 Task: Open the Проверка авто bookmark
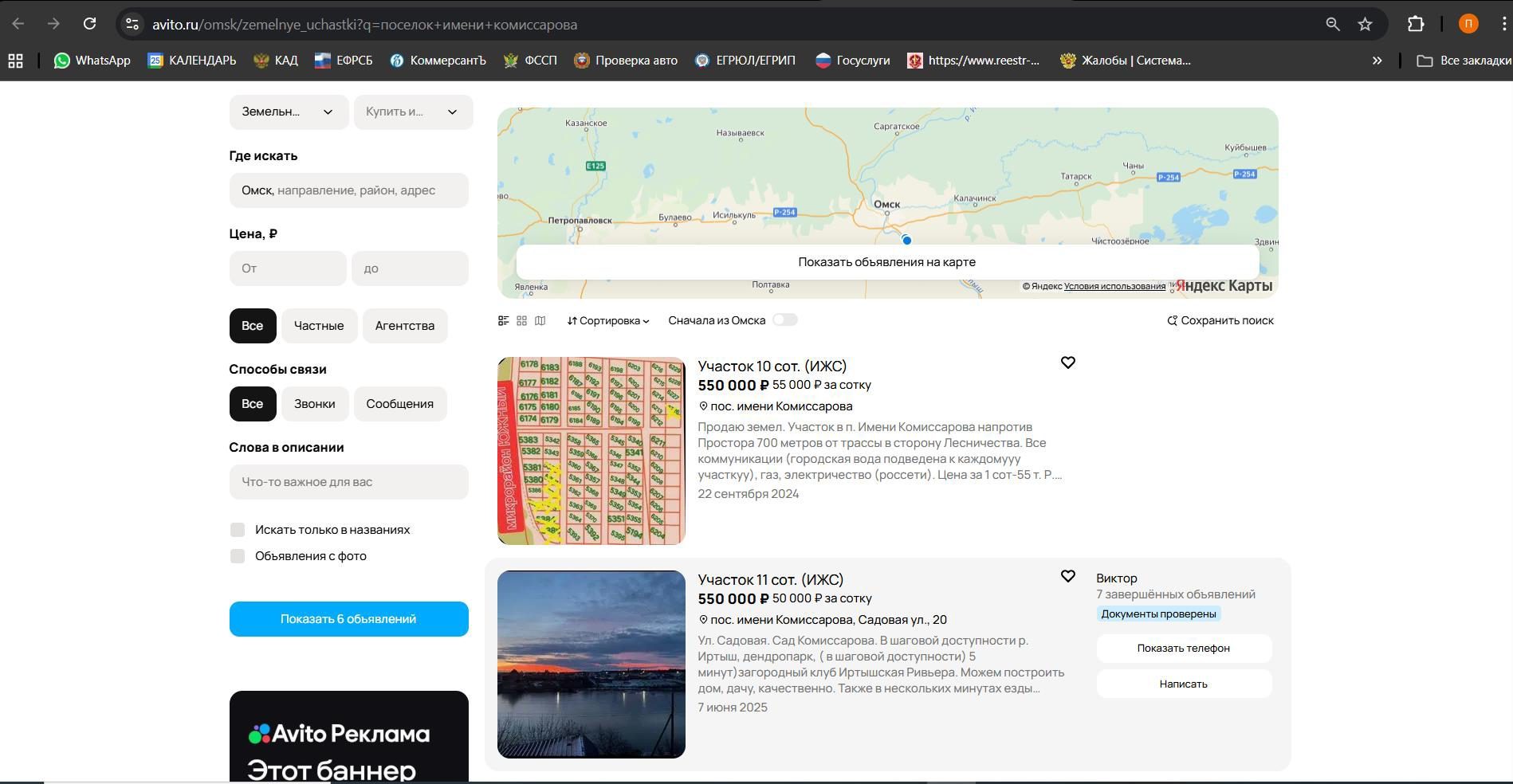click(626, 61)
